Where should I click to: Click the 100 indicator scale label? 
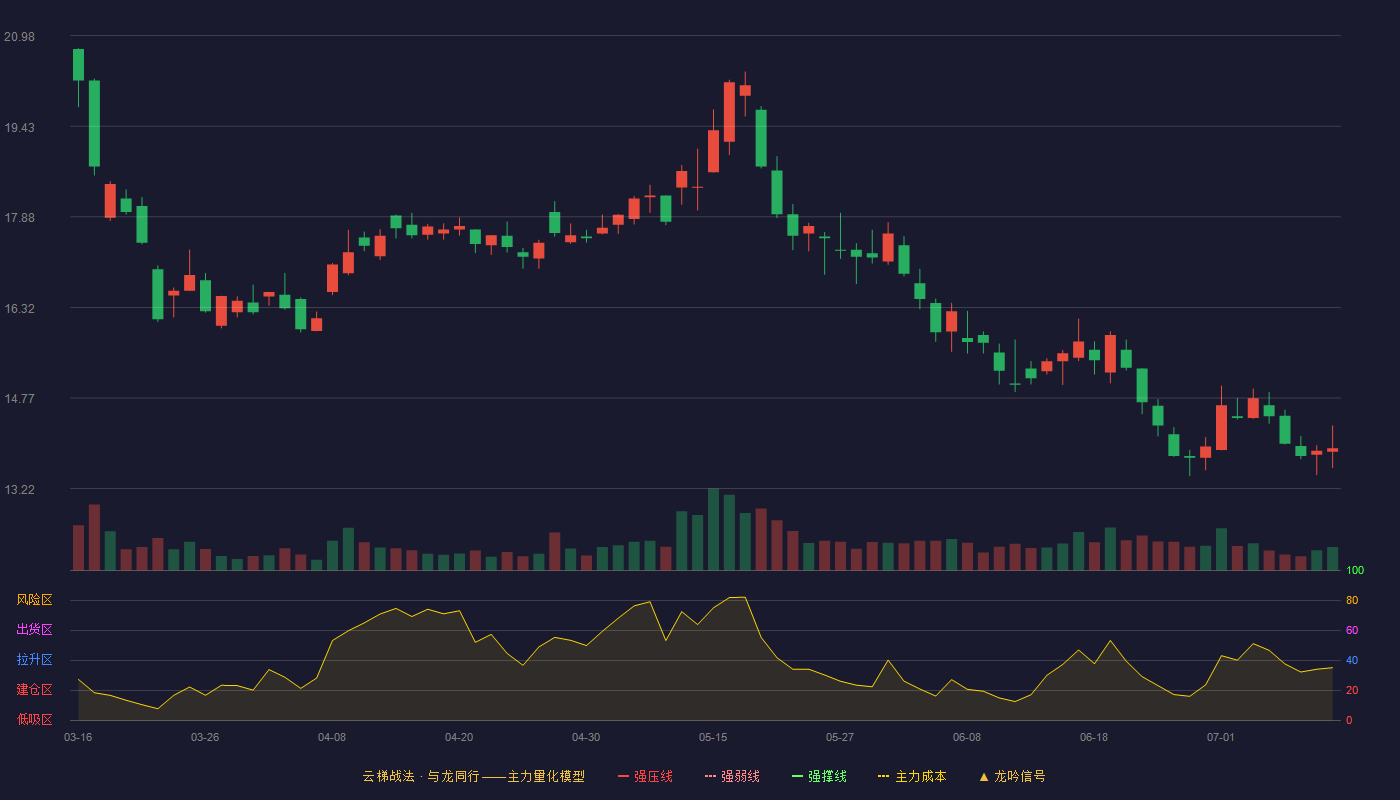[1355, 571]
